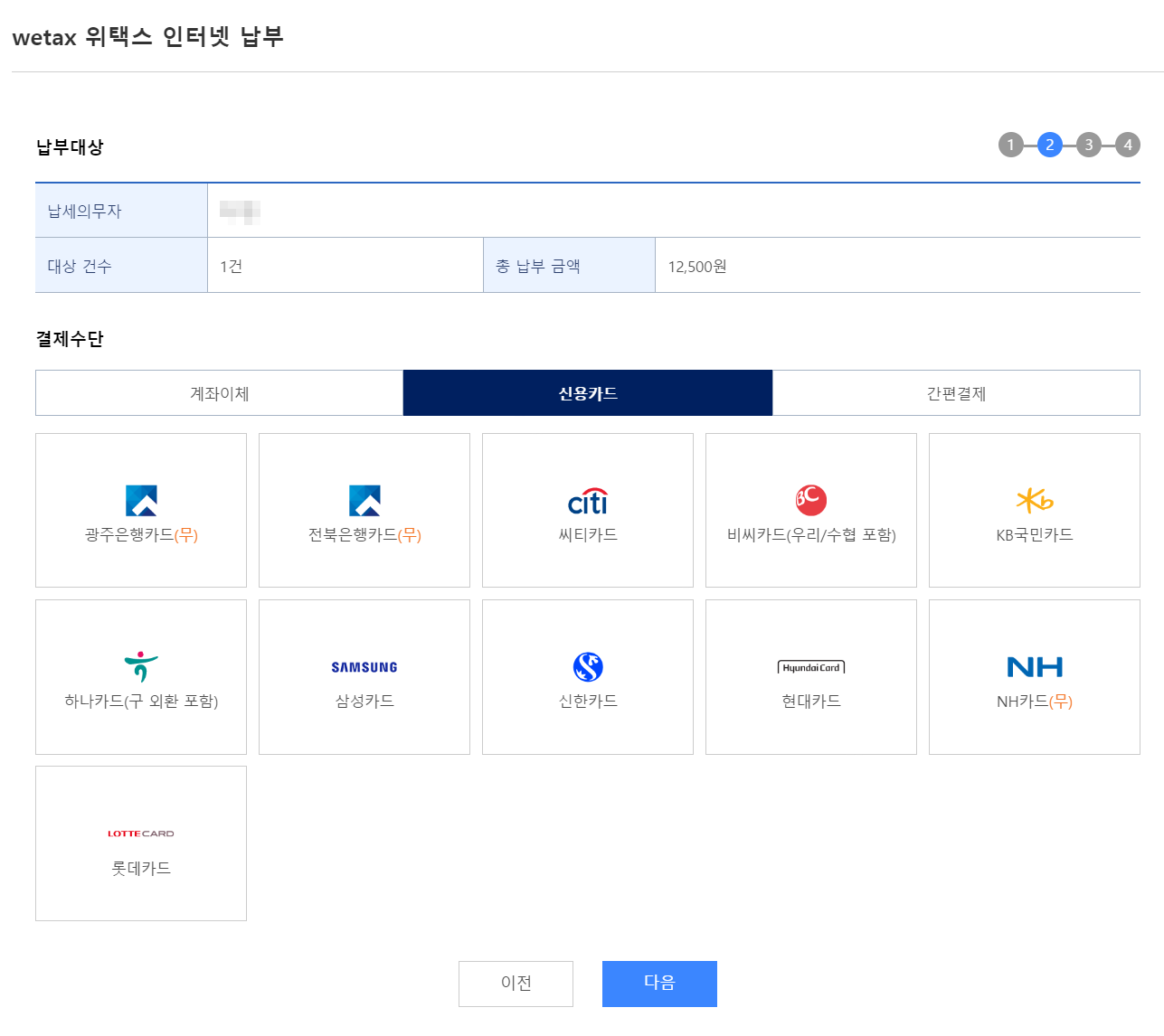Choose the Hyundai Card logo

click(811, 667)
